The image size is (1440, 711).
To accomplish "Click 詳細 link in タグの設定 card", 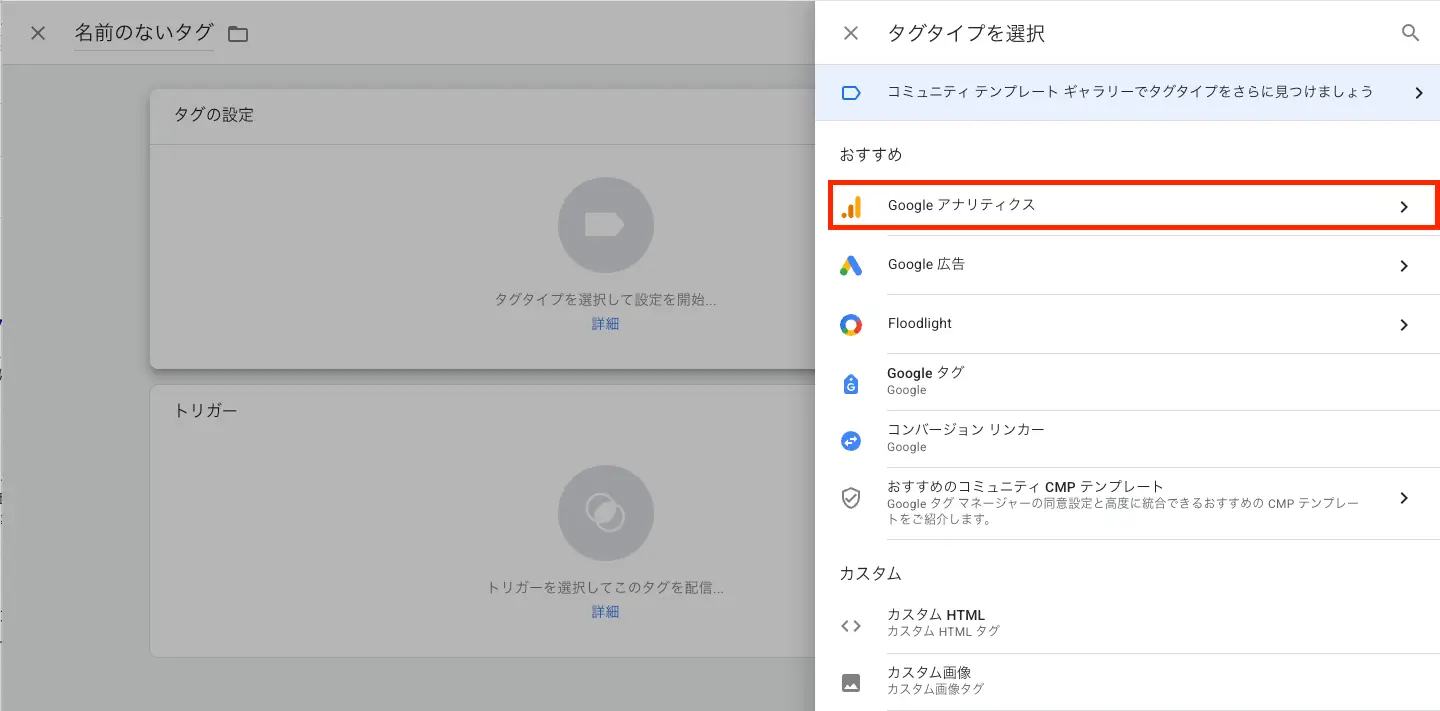I will pyautogui.click(x=605, y=324).
